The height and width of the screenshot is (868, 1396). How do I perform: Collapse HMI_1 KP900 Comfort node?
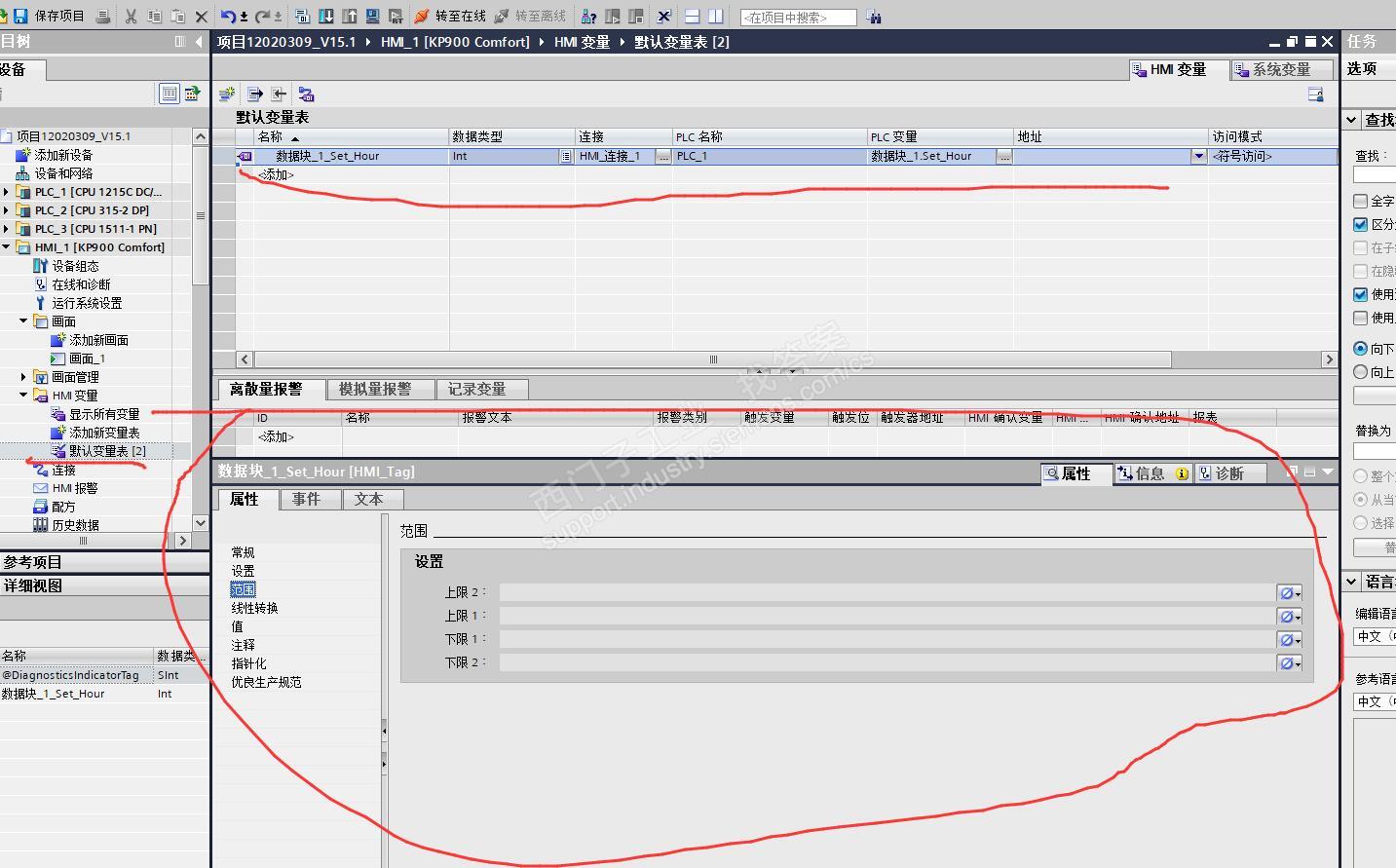click(x=7, y=247)
